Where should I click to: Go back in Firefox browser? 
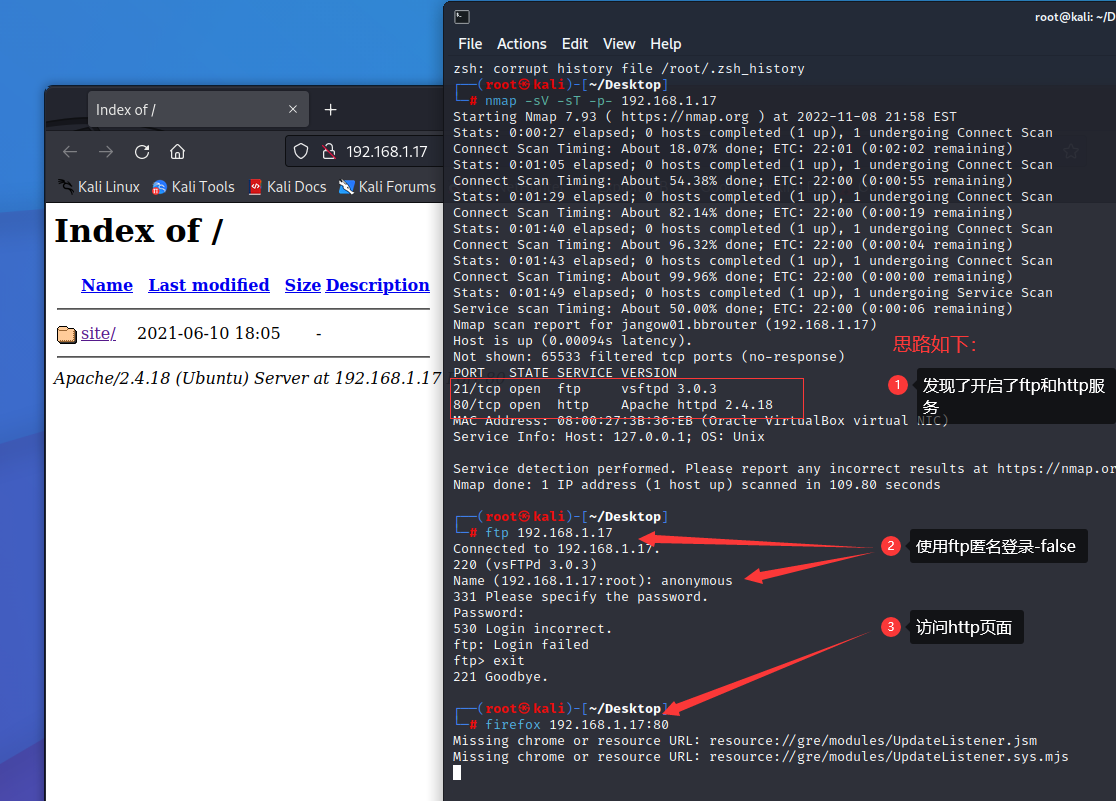pyautogui.click(x=70, y=152)
